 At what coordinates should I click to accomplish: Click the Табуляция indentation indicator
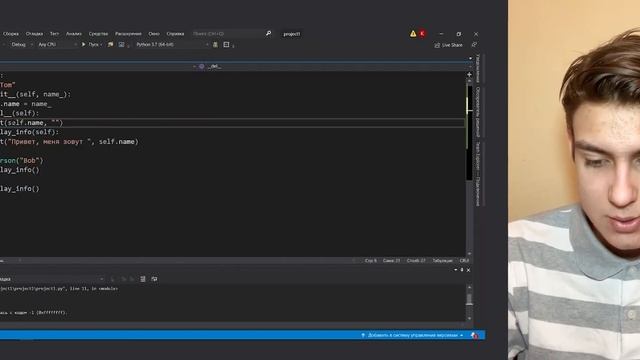click(x=442, y=260)
